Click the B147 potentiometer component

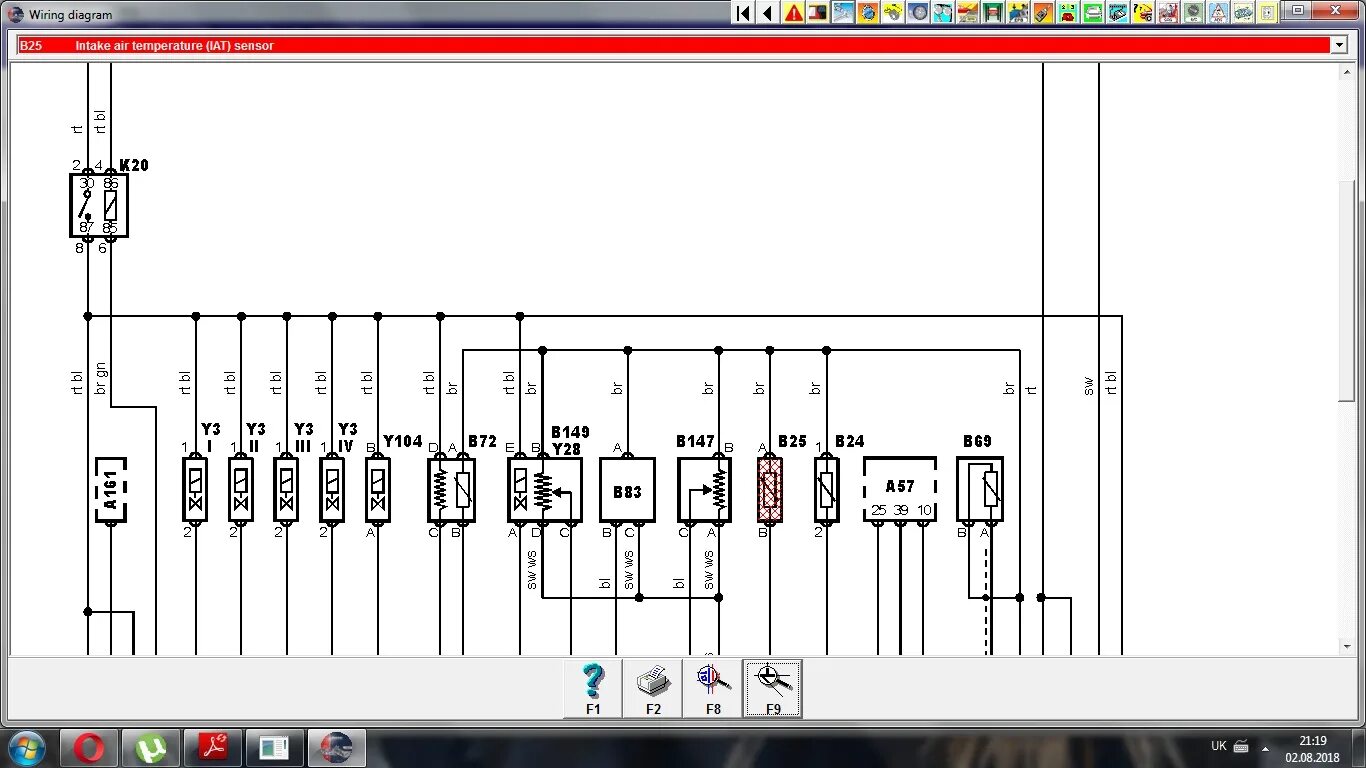[x=705, y=490]
